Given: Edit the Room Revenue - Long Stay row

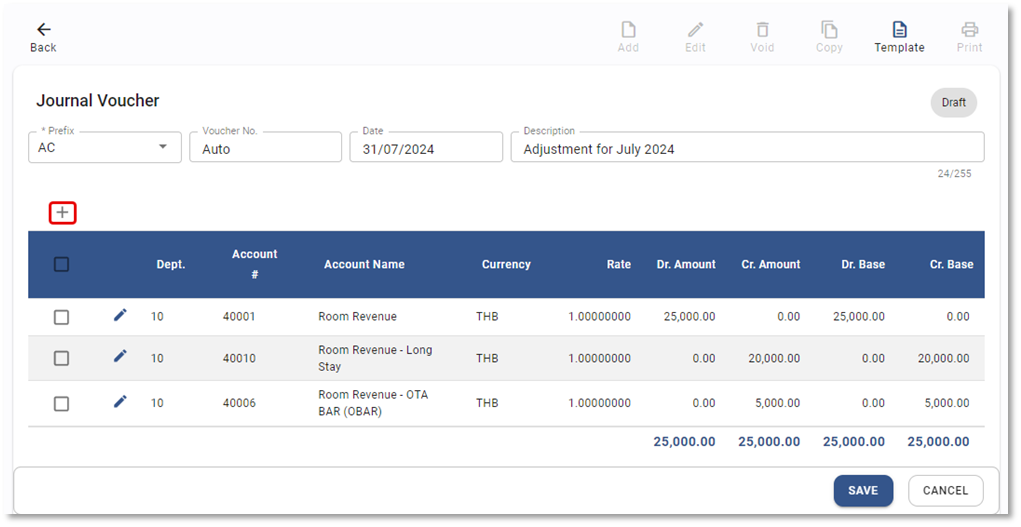Looking at the screenshot, I should click(x=120, y=356).
